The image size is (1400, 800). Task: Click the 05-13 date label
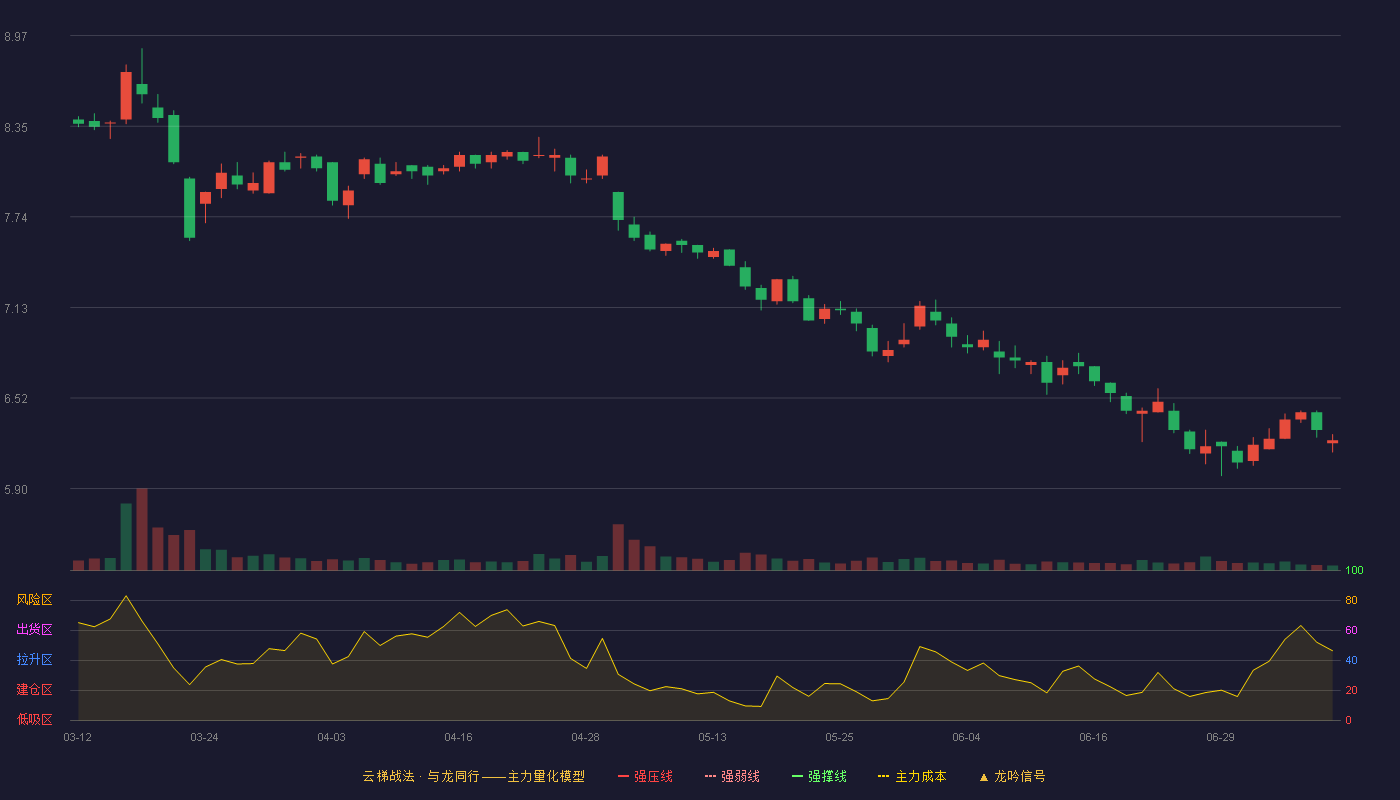point(713,737)
